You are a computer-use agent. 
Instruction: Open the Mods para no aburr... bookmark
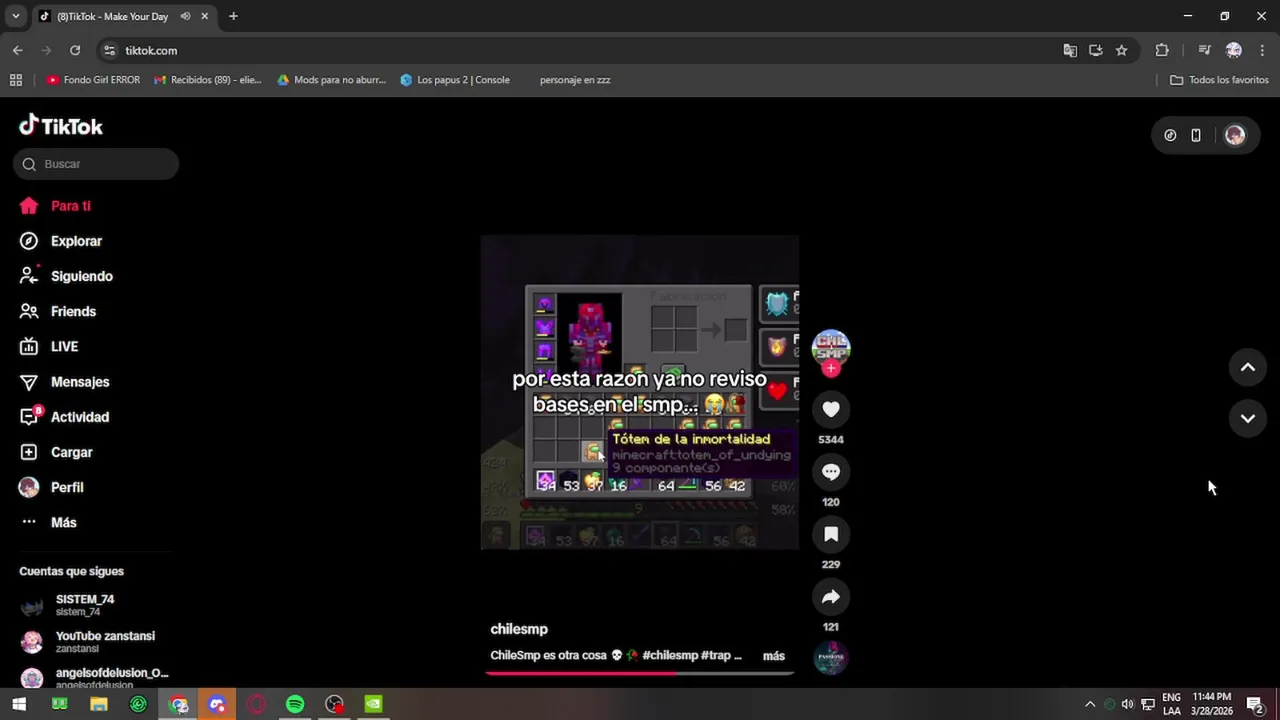point(331,80)
